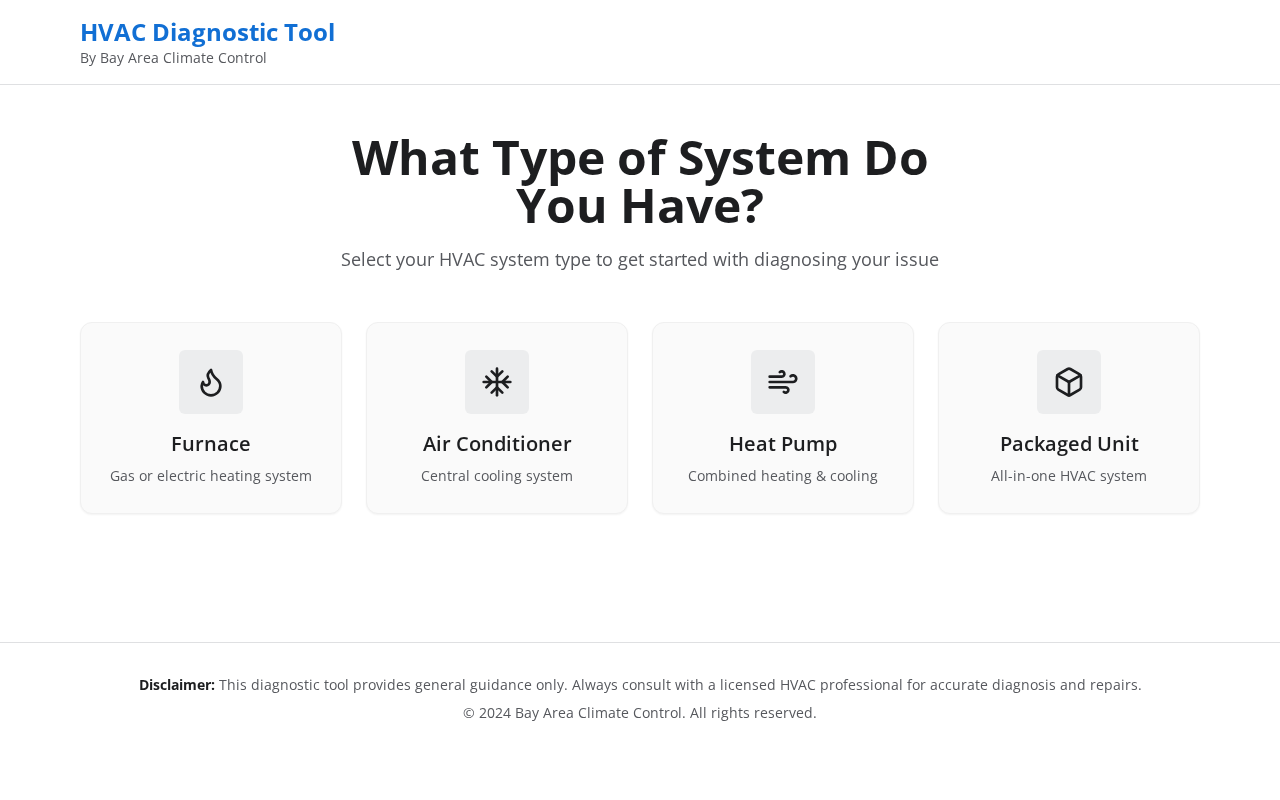Click the Furnace flame icon

click(x=211, y=382)
